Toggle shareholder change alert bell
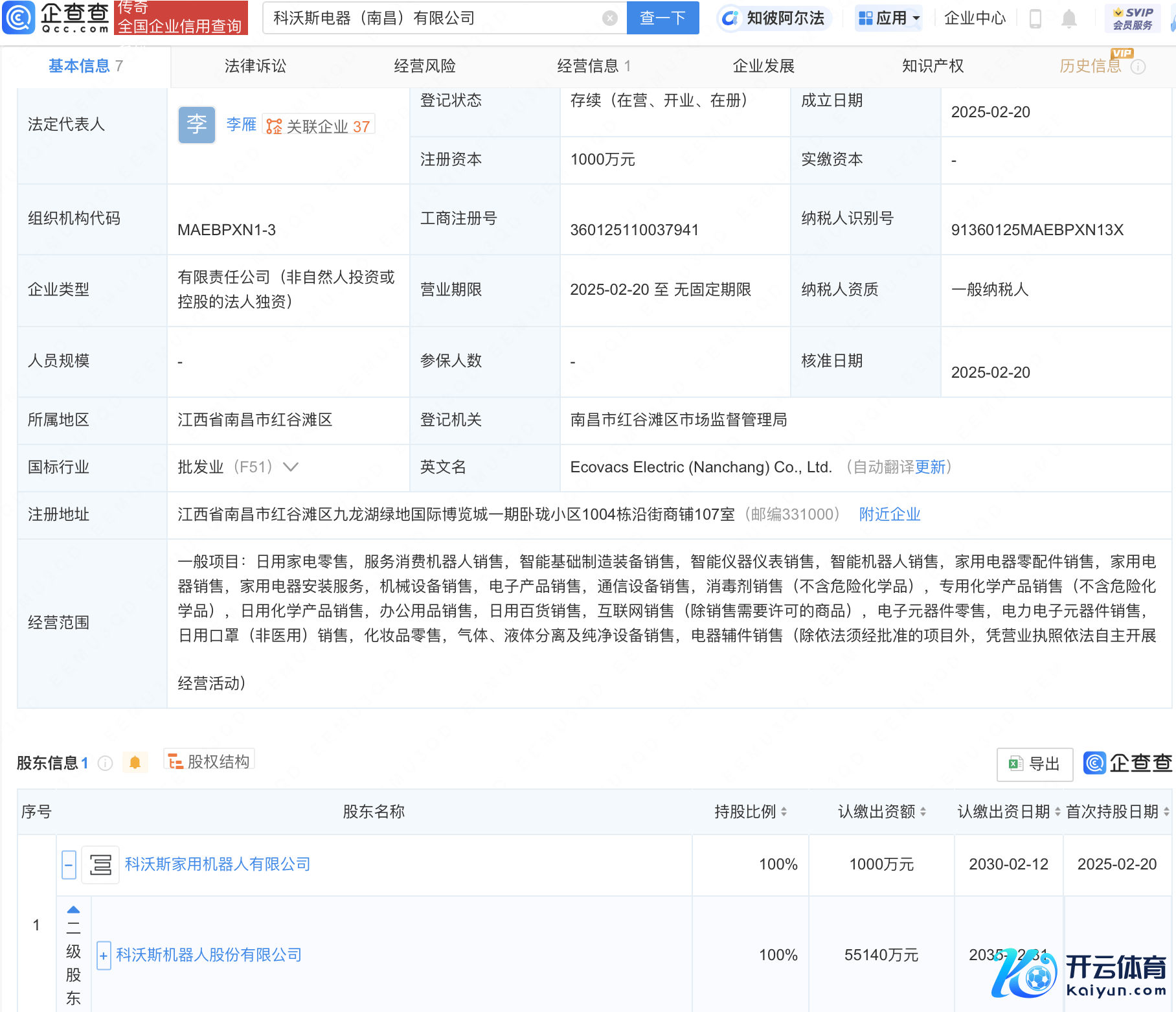 135,763
